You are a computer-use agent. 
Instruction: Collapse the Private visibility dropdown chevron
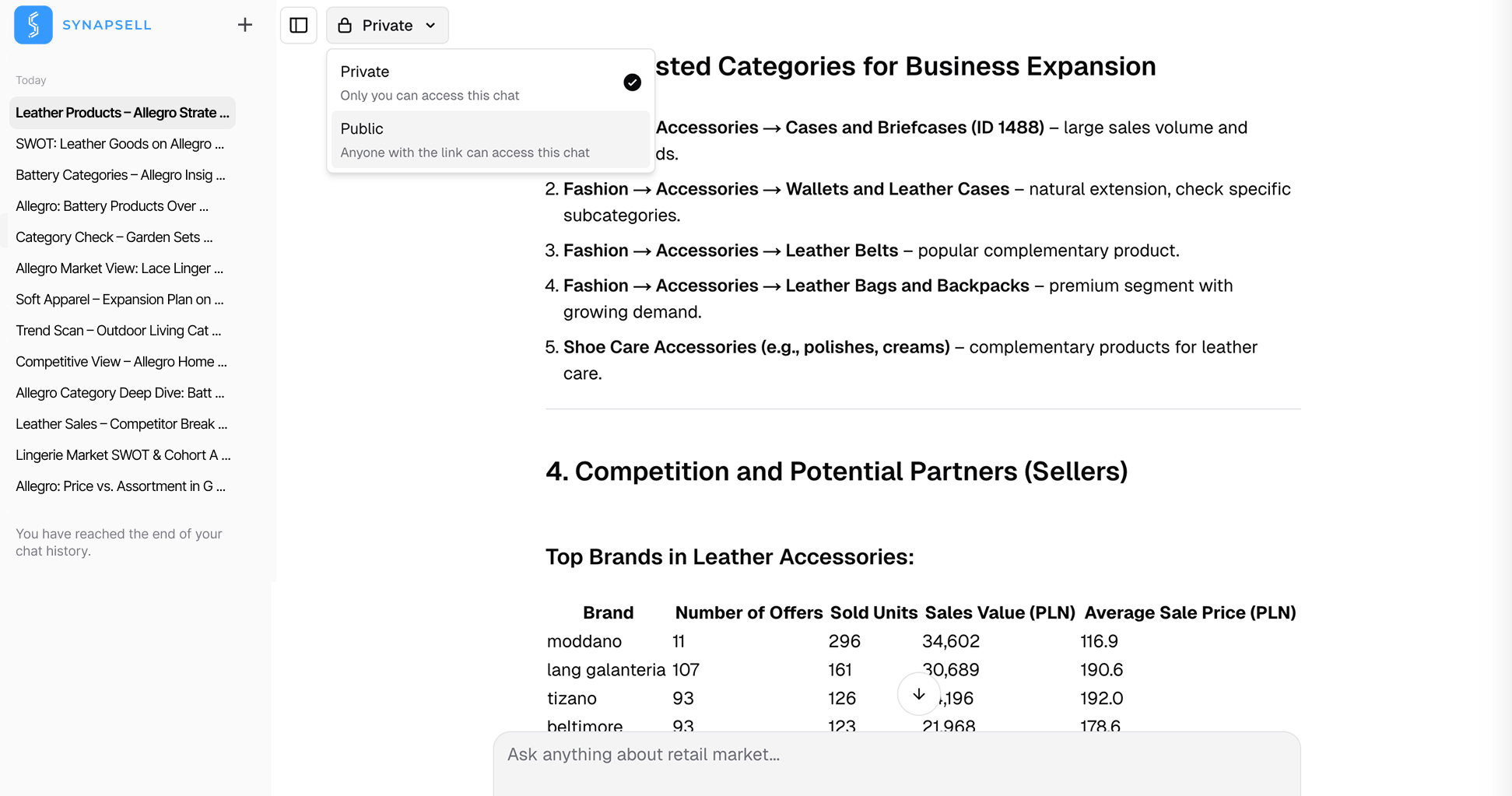(430, 26)
